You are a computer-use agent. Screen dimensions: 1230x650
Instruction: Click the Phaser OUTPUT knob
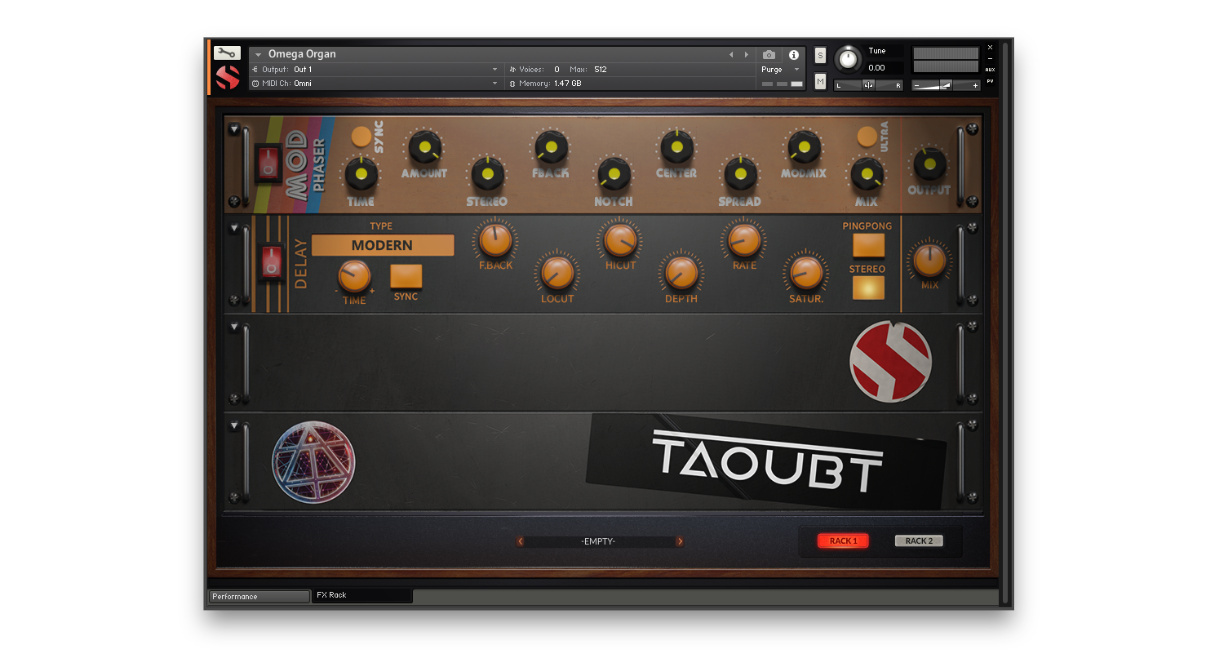[929, 164]
